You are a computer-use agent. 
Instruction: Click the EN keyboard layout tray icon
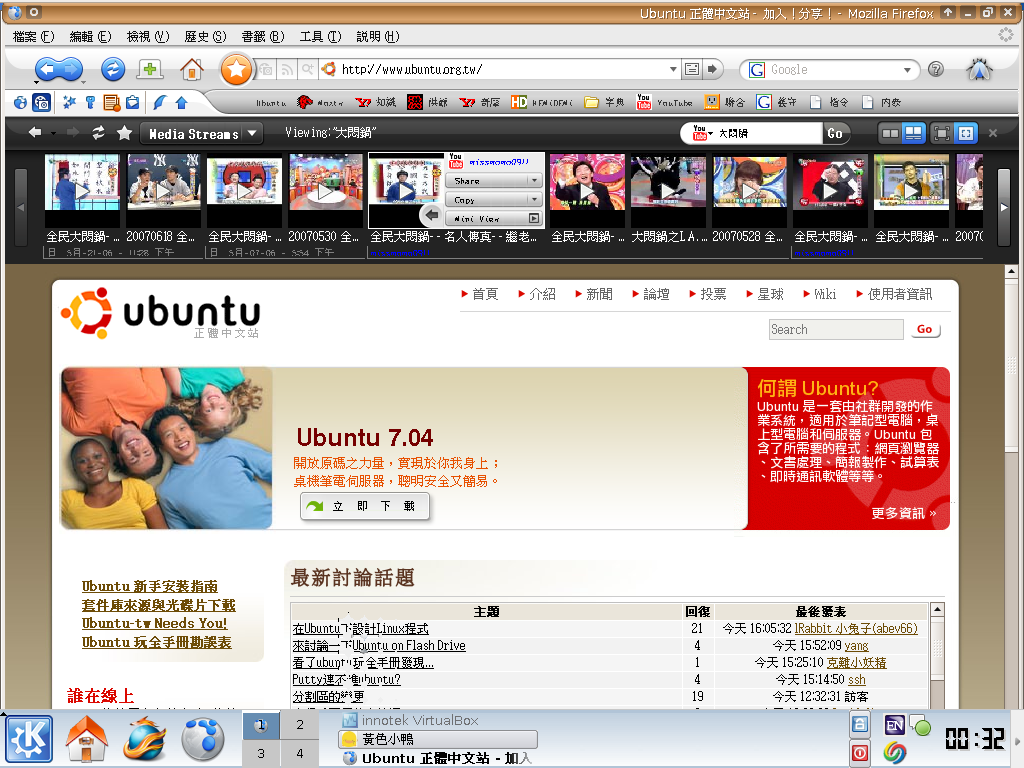[x=895, y=725]
